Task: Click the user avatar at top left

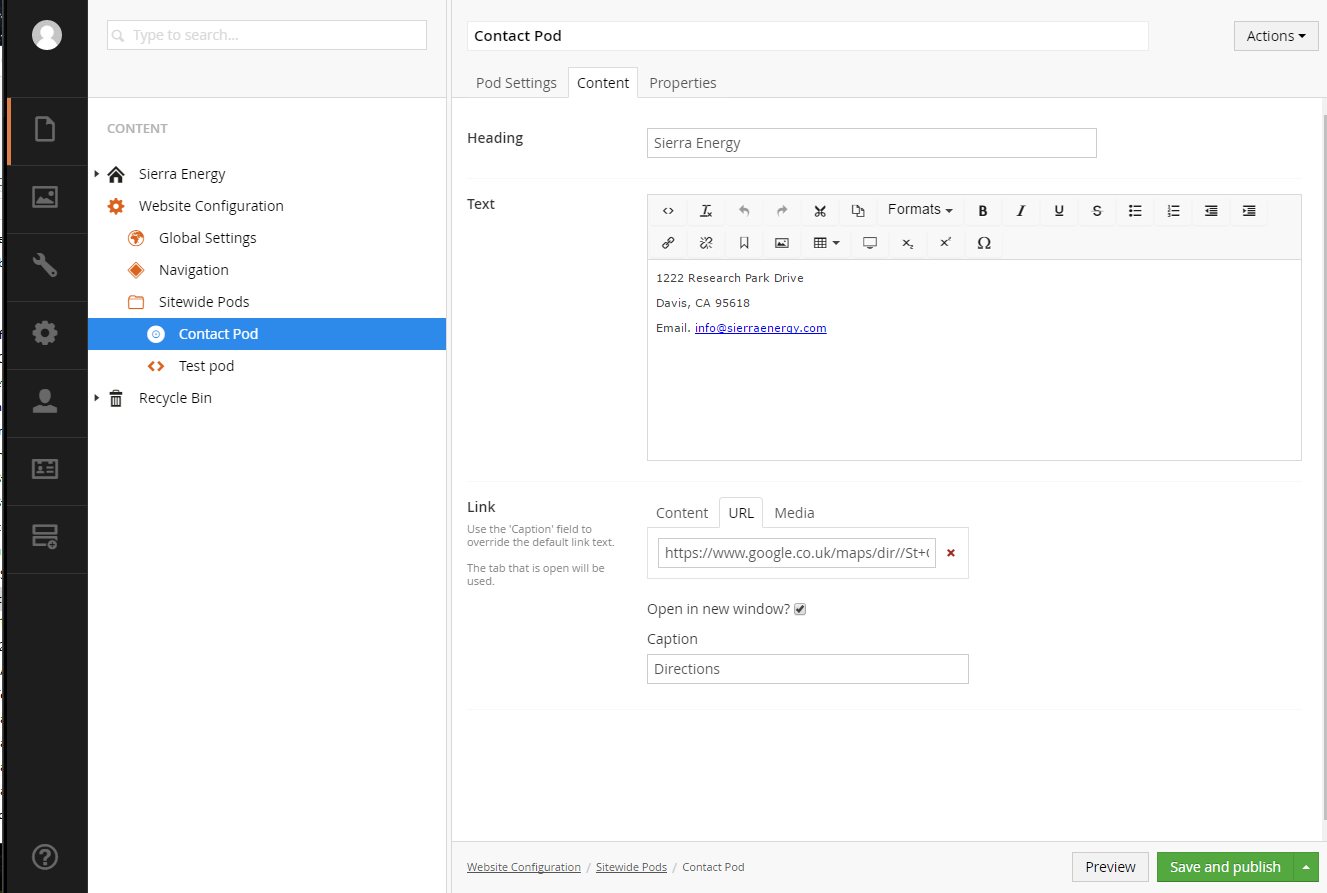Action: click(x=47, y=35)
